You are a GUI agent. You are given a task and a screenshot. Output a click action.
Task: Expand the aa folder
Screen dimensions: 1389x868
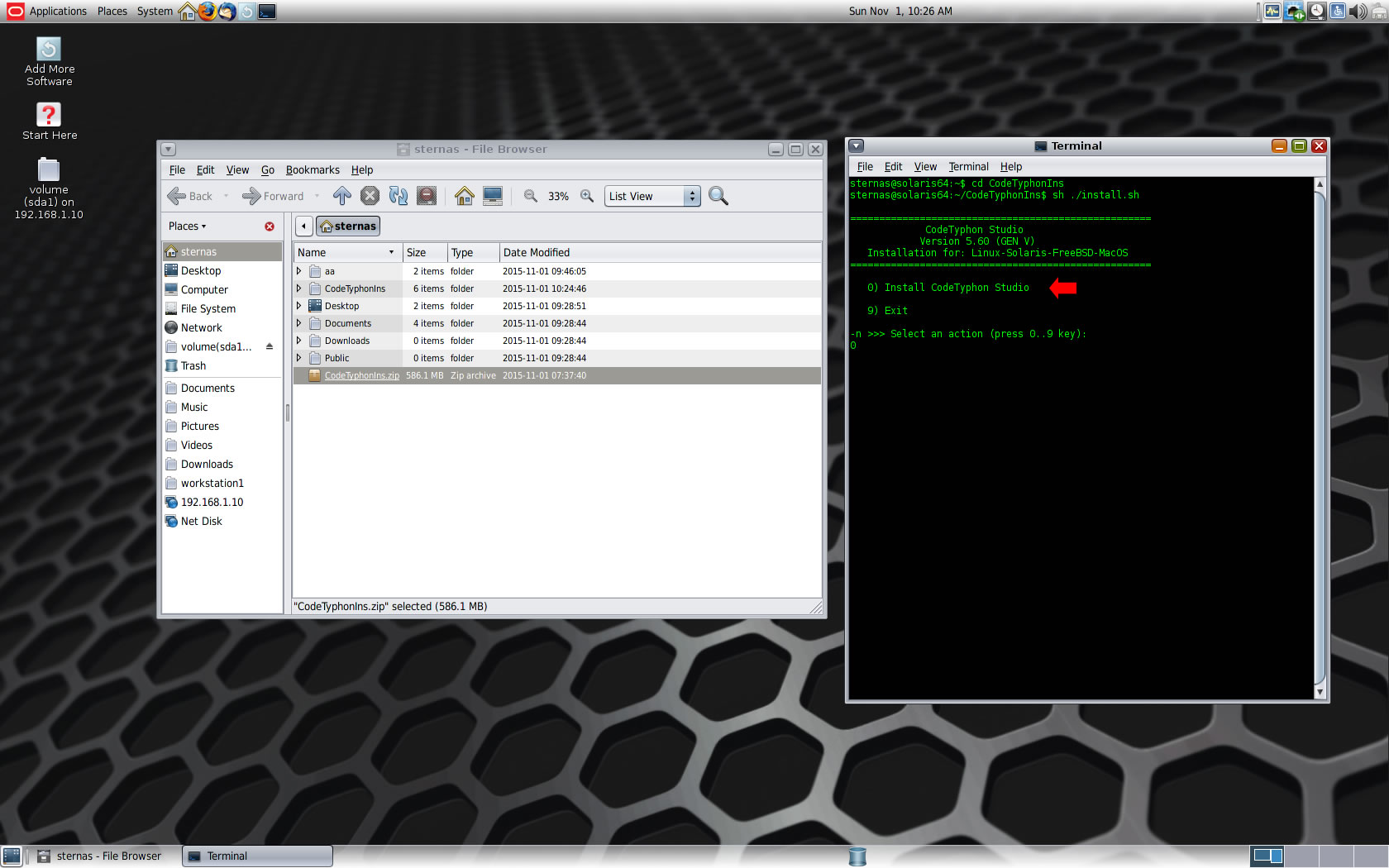click(x=299, y=271)
